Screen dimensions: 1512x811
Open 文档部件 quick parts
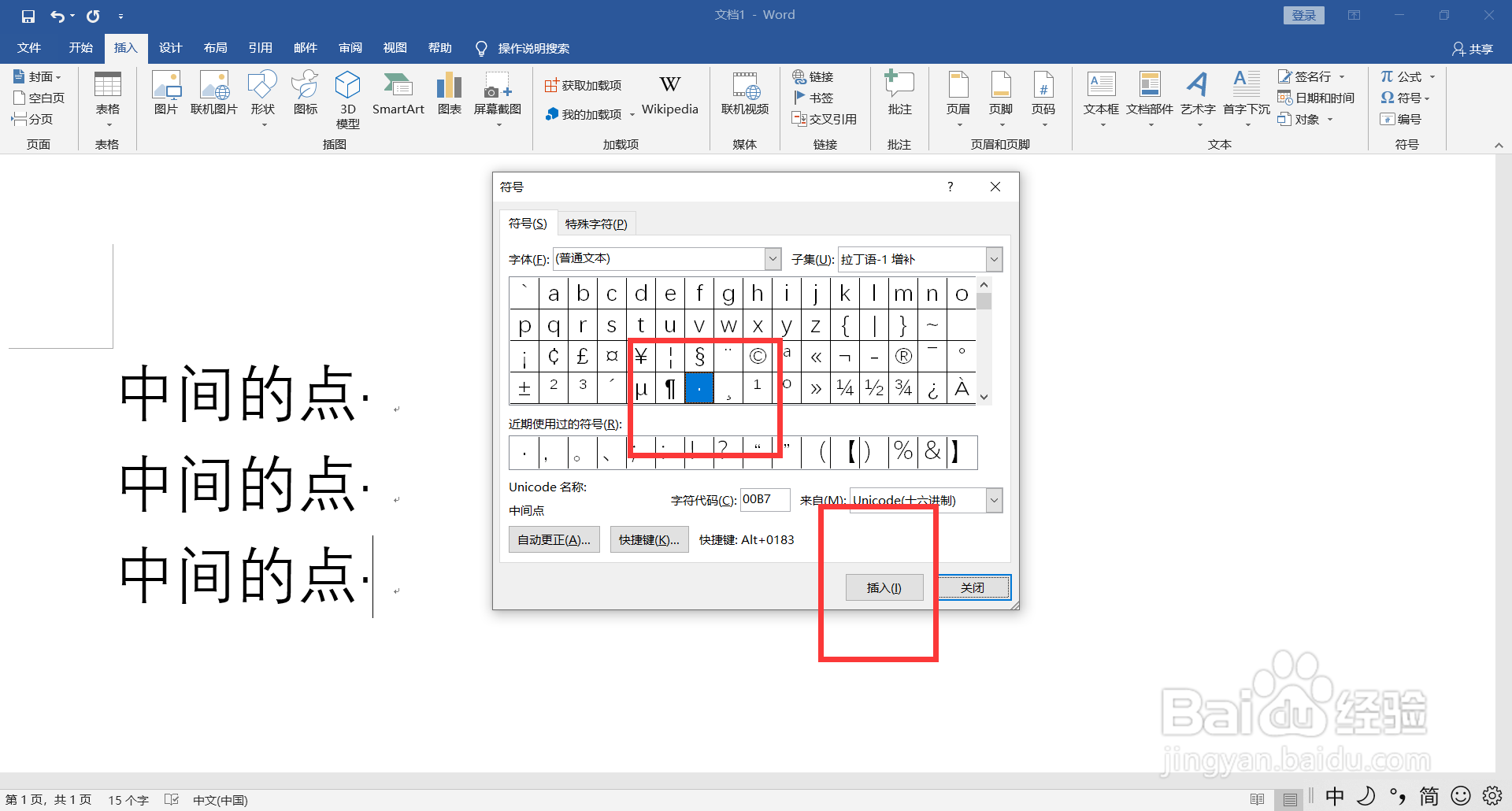tap(1150, 98)
